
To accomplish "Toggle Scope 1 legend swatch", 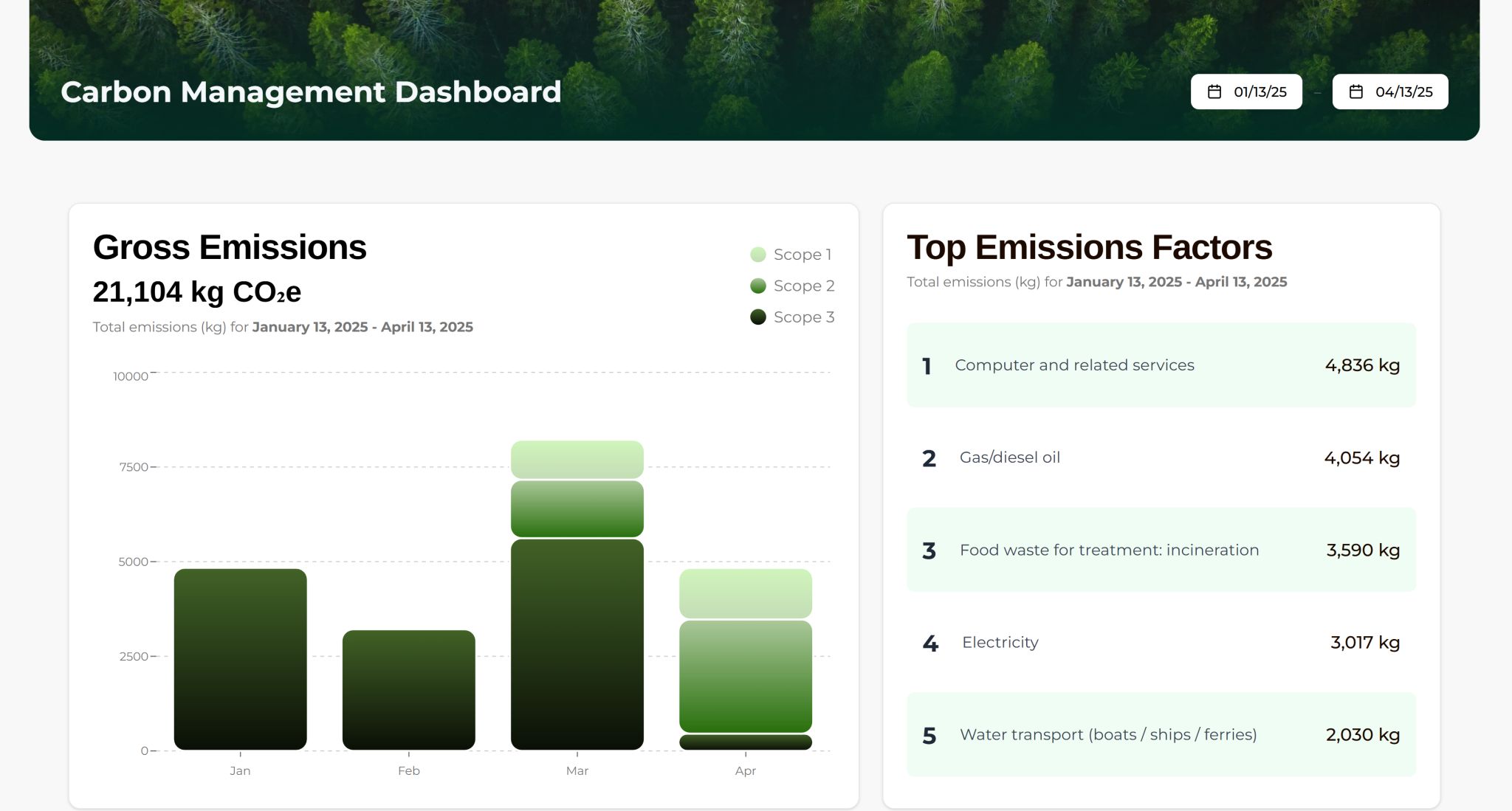I will [757, 255].
